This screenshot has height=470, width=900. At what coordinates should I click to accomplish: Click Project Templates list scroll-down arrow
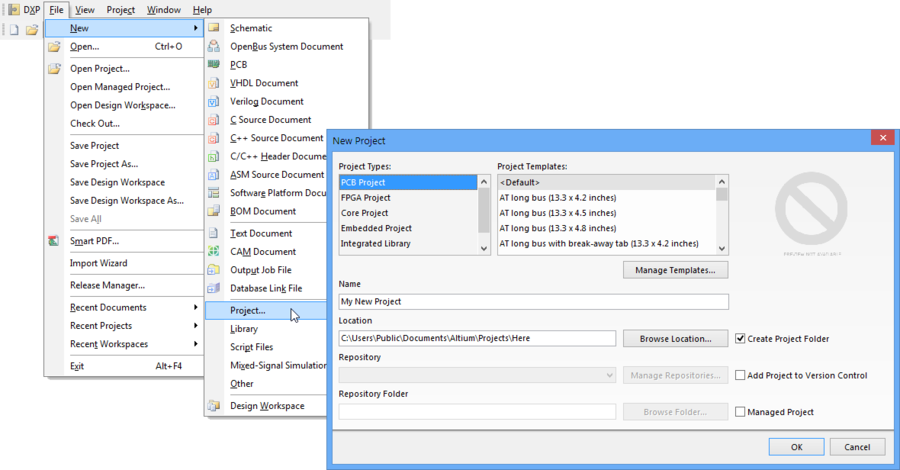(722, 248)
